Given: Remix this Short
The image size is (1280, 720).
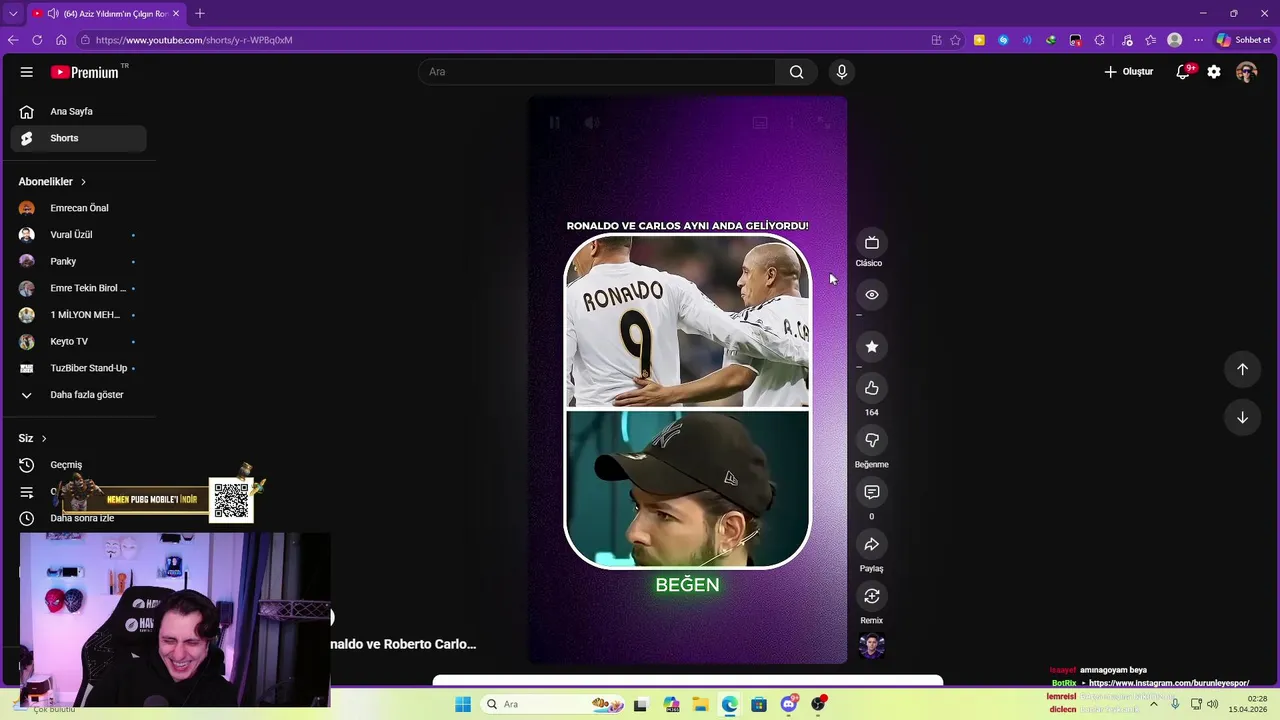Looking at the screenshot, I should point(872,596).
